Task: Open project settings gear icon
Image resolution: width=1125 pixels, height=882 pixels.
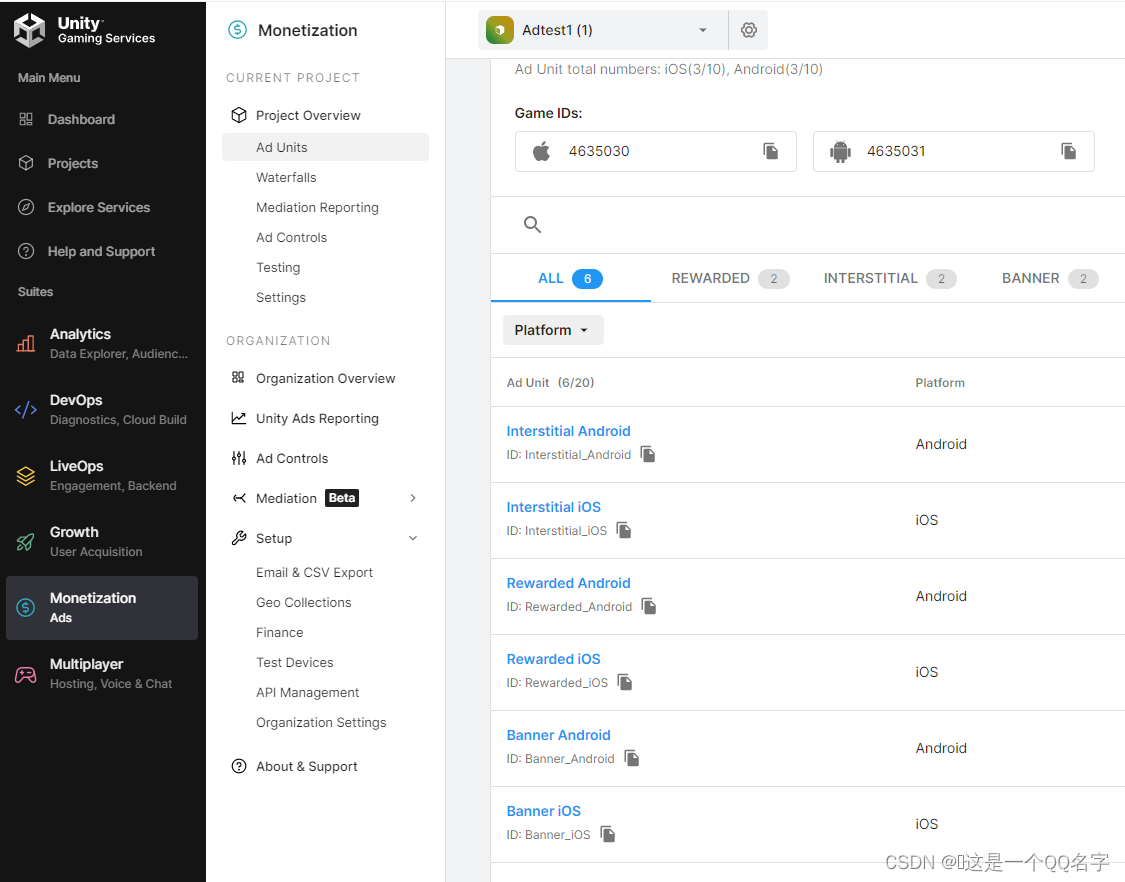Action: click(748, 30)
